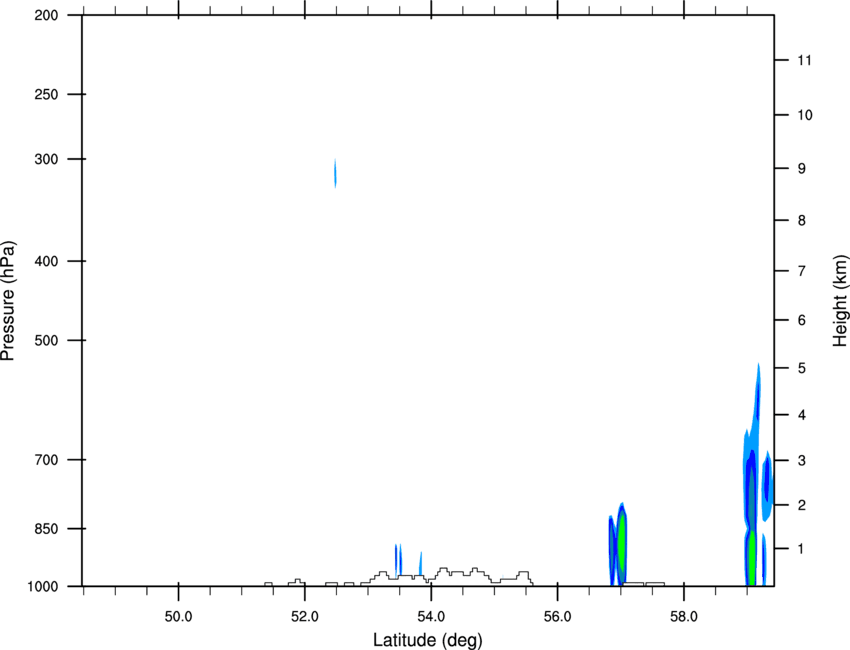Click the 'Latitude (deg)' axis title
The width and height of the screenshot is (850, 650).
[x=427, y=640]
